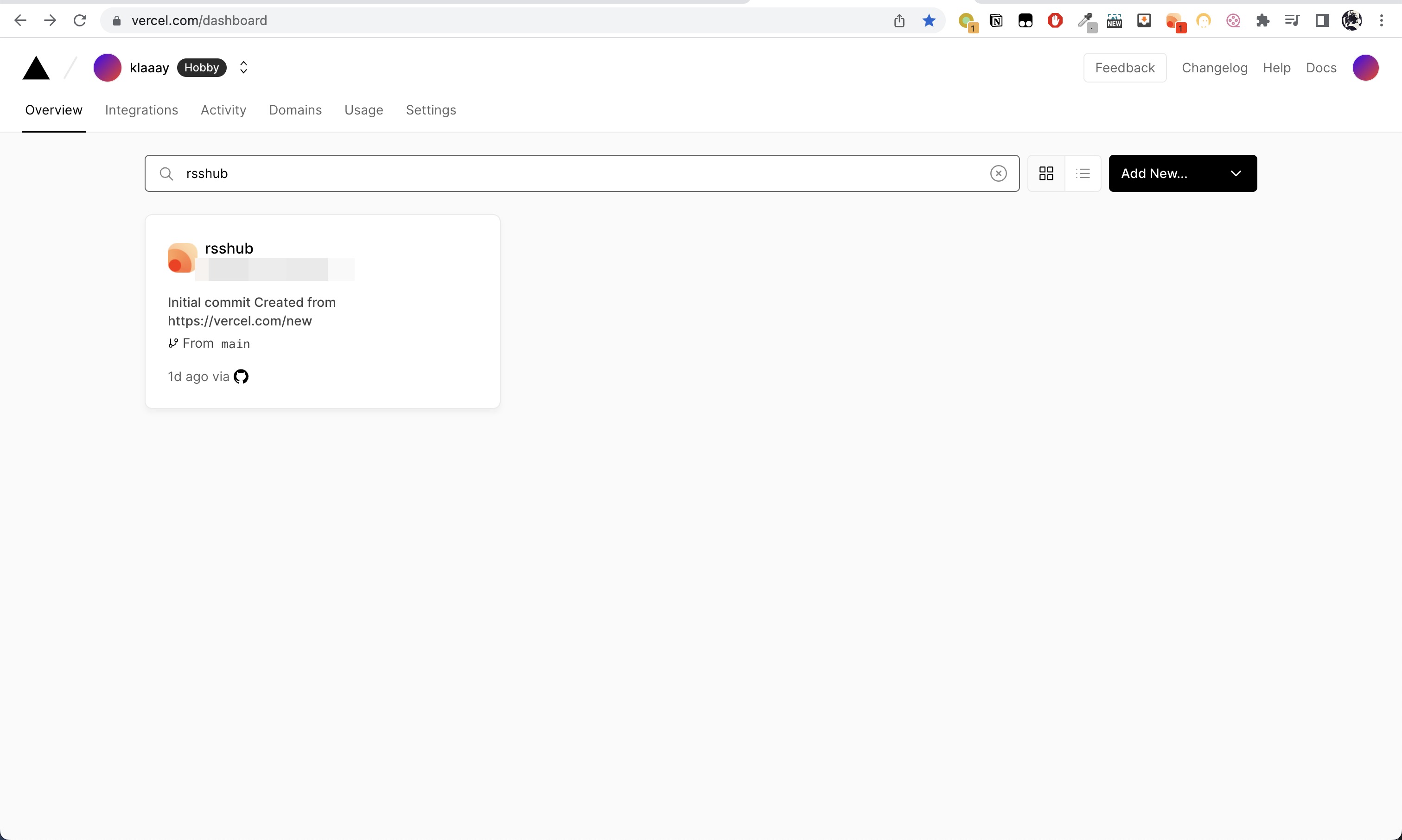Bookmark this page with star icon
This screenshot has width=1402, height=840.
coord(929,21)
